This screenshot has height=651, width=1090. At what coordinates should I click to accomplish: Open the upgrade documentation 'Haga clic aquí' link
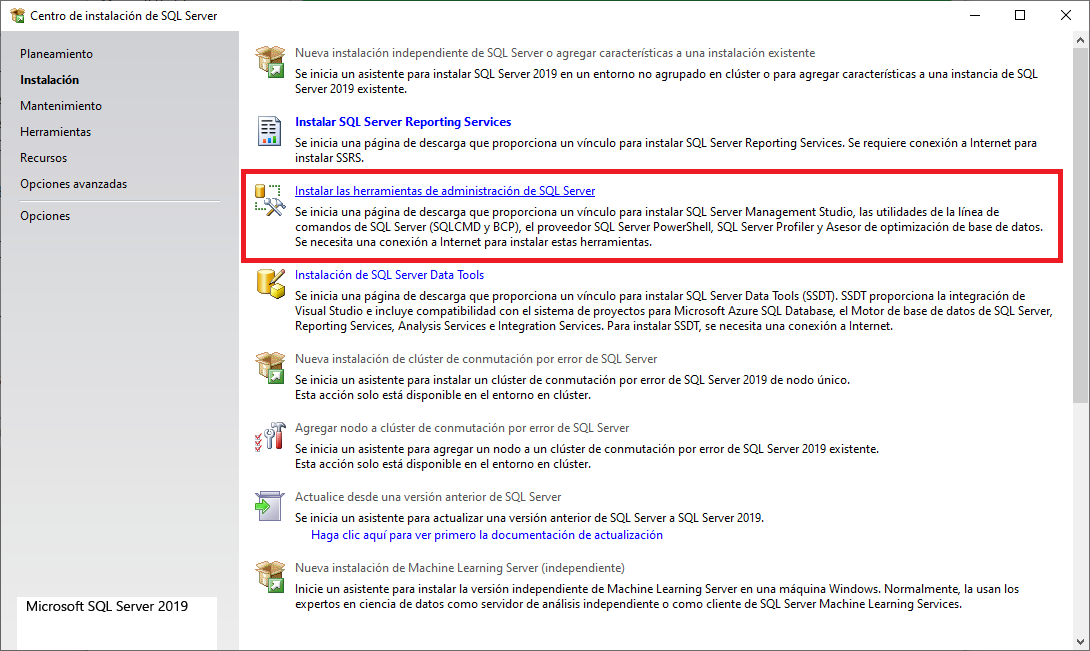(x=487, y=535)
